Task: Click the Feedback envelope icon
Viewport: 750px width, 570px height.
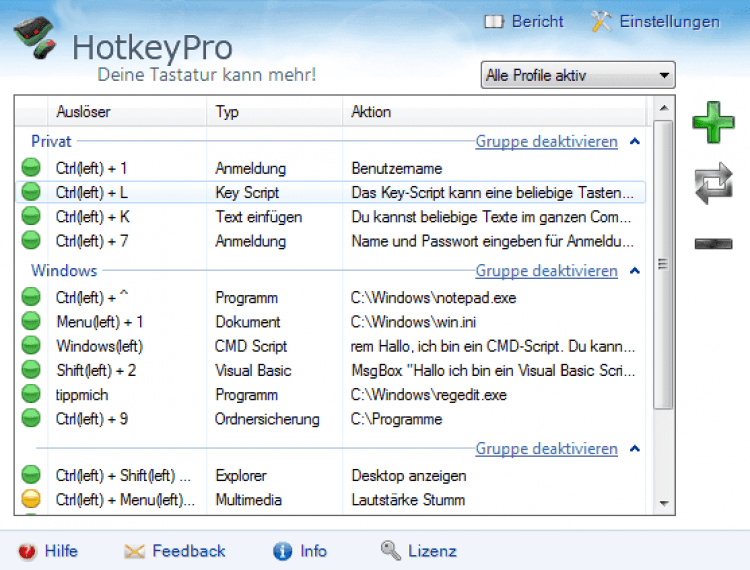Action: 134,551
